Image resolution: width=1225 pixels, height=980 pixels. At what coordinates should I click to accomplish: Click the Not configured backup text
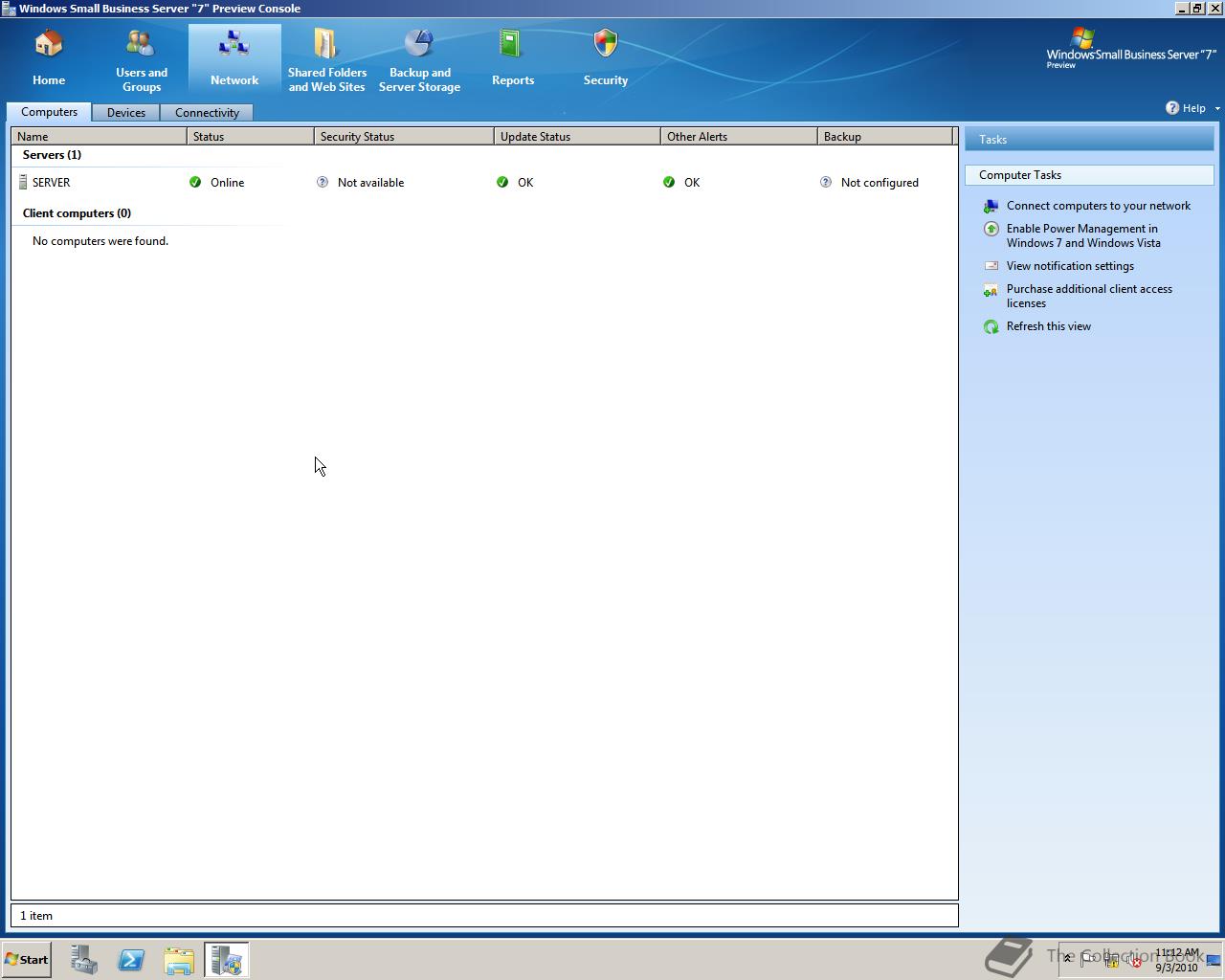pos(880,183)
